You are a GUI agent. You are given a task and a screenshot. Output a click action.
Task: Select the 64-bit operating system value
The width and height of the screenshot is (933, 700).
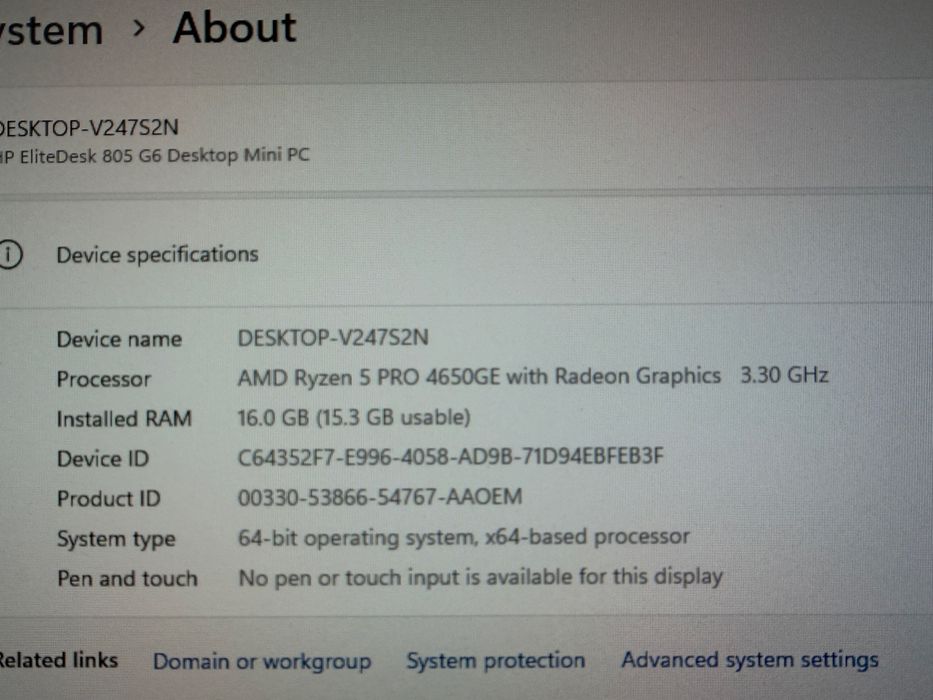(x=464, y=538)
